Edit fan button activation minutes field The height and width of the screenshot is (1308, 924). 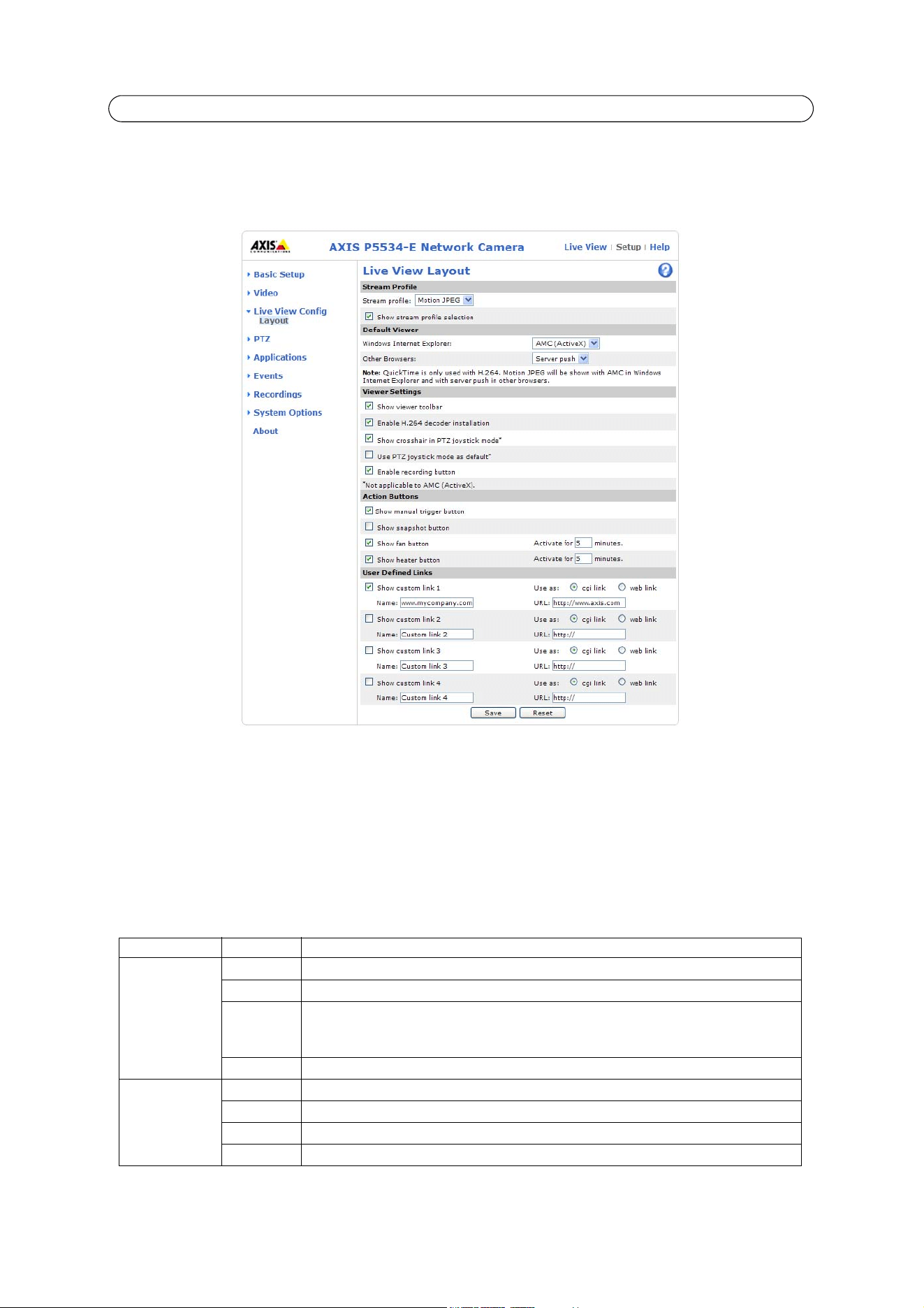583,543
